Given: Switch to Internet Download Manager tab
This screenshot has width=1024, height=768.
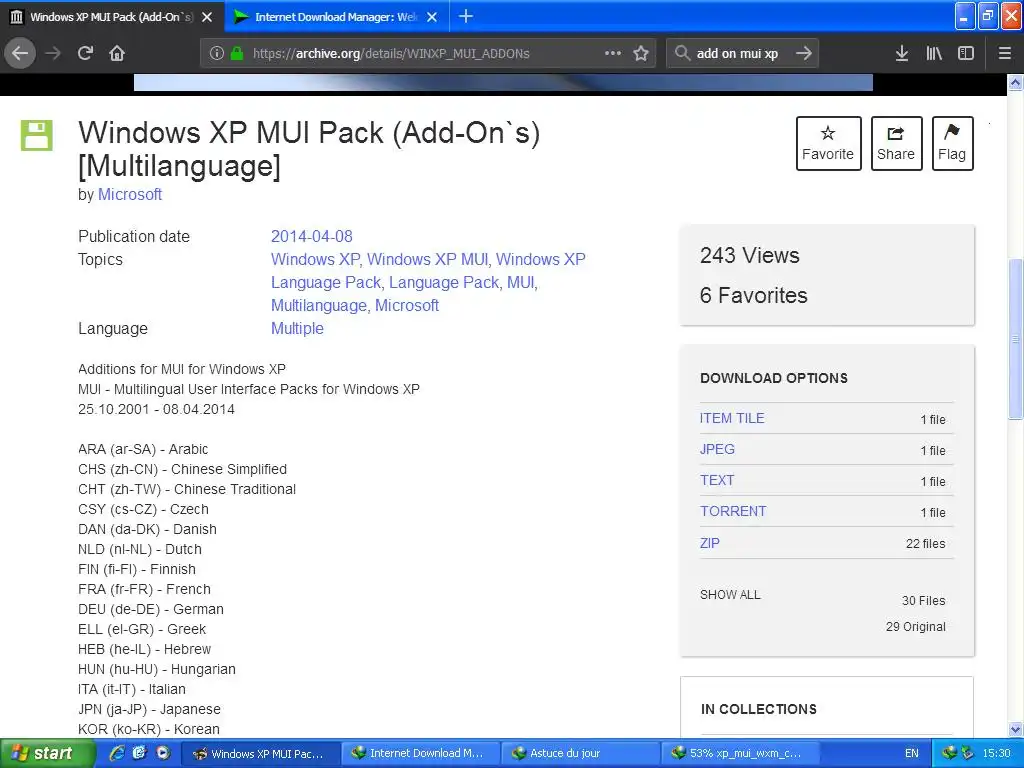Looking at the screenshot, I should pyautogui.click(x=336, y=17).
